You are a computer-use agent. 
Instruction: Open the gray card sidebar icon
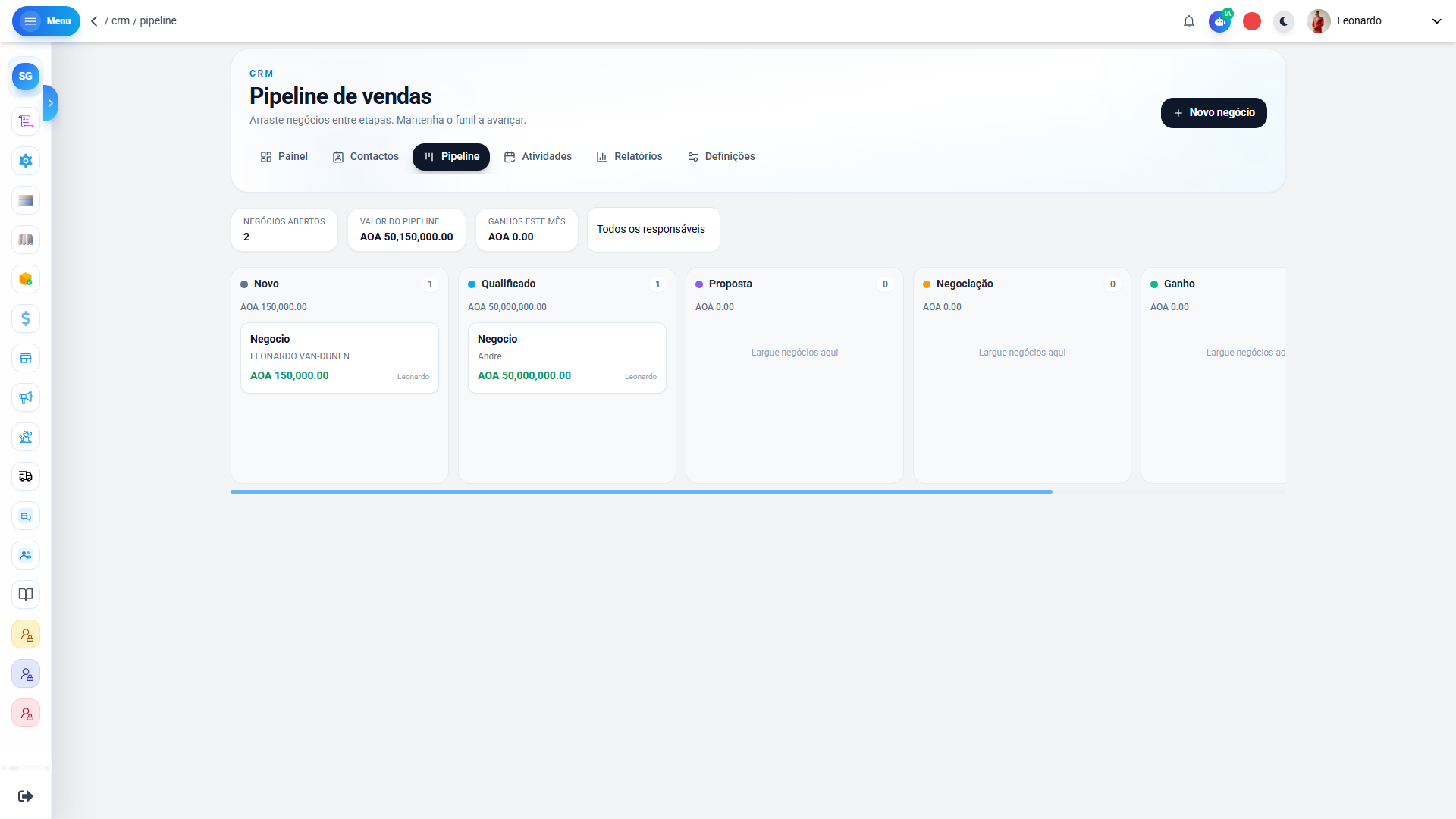[26, 200]
